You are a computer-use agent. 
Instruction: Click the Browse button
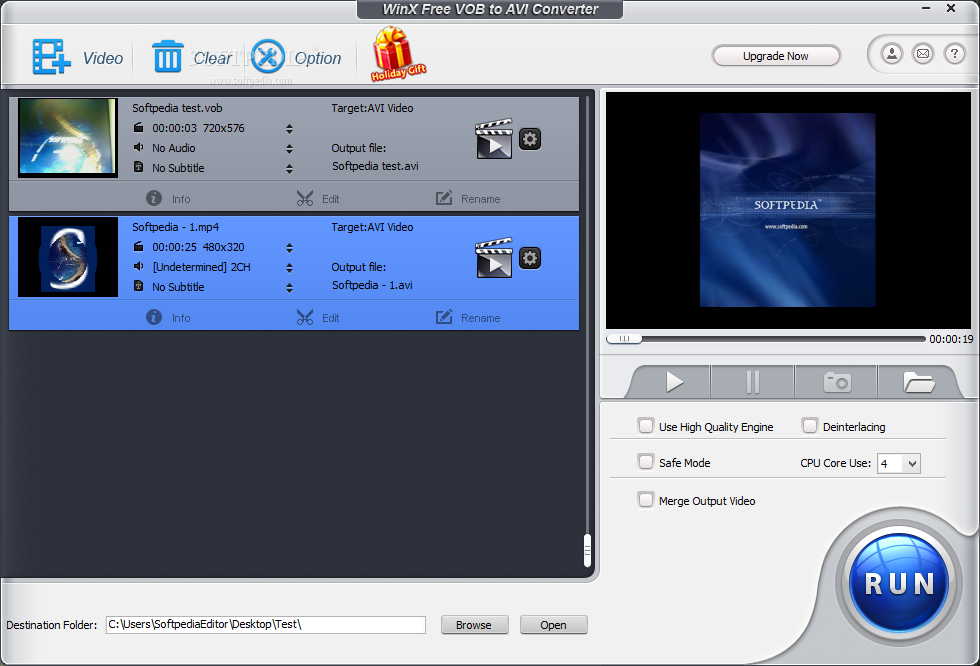tap(474, 625)
